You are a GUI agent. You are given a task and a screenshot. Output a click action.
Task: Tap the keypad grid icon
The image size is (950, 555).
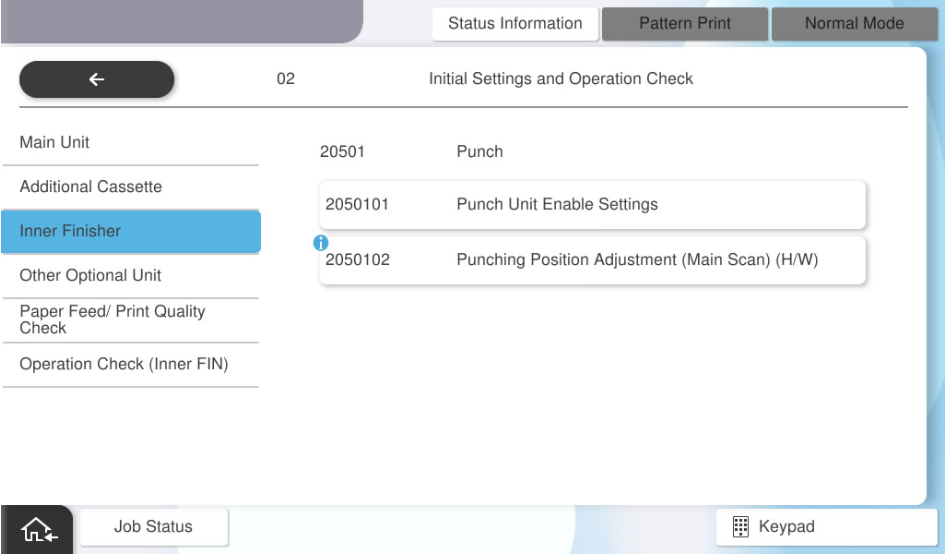click(x=739, y=527)
